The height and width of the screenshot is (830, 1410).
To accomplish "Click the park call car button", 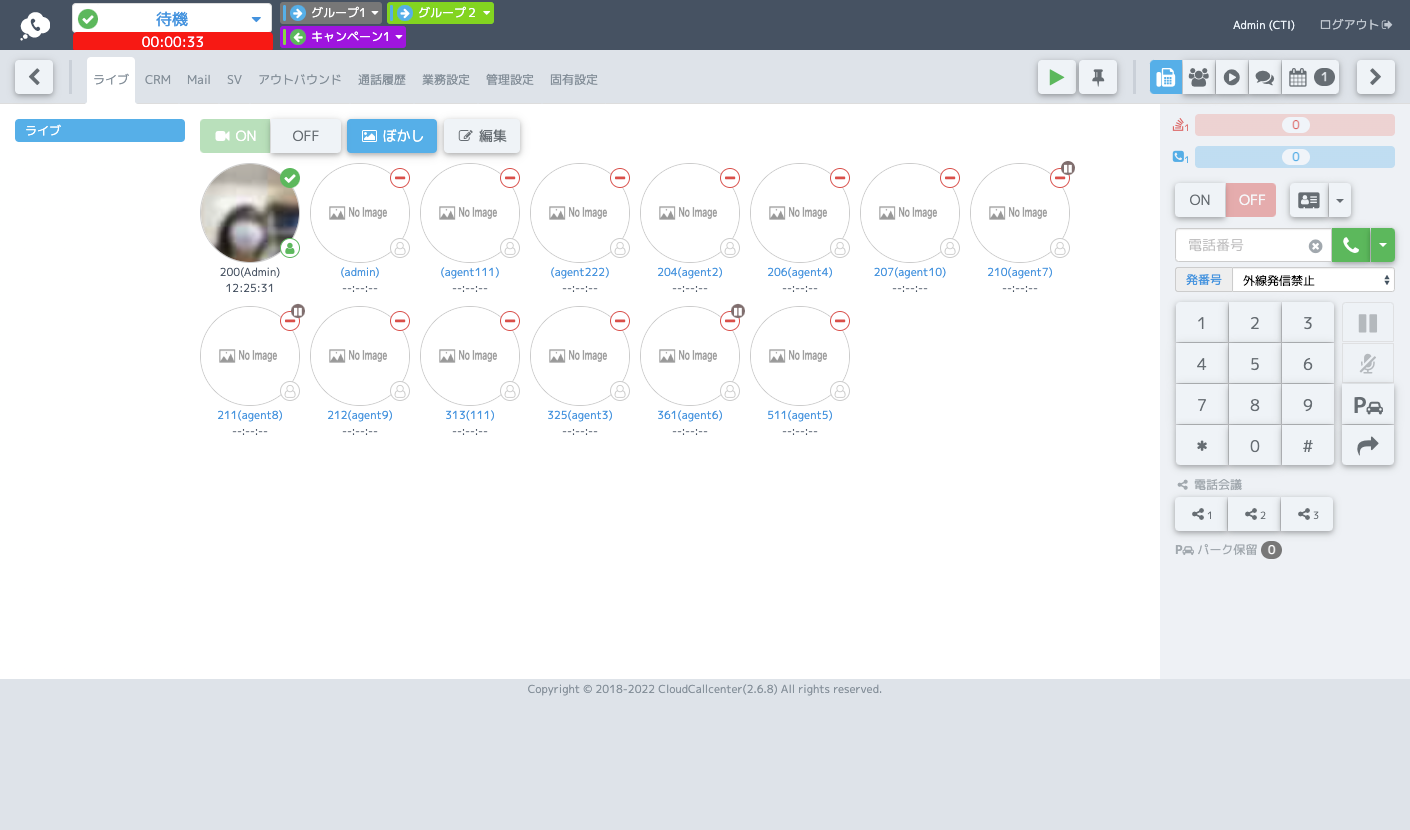I will (1368, 405).
